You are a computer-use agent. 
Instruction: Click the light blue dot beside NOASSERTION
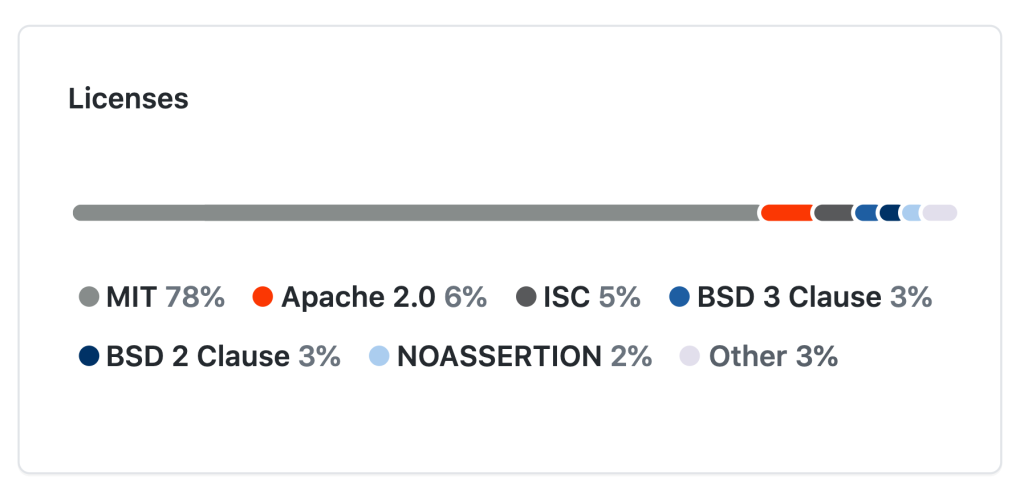379,356
